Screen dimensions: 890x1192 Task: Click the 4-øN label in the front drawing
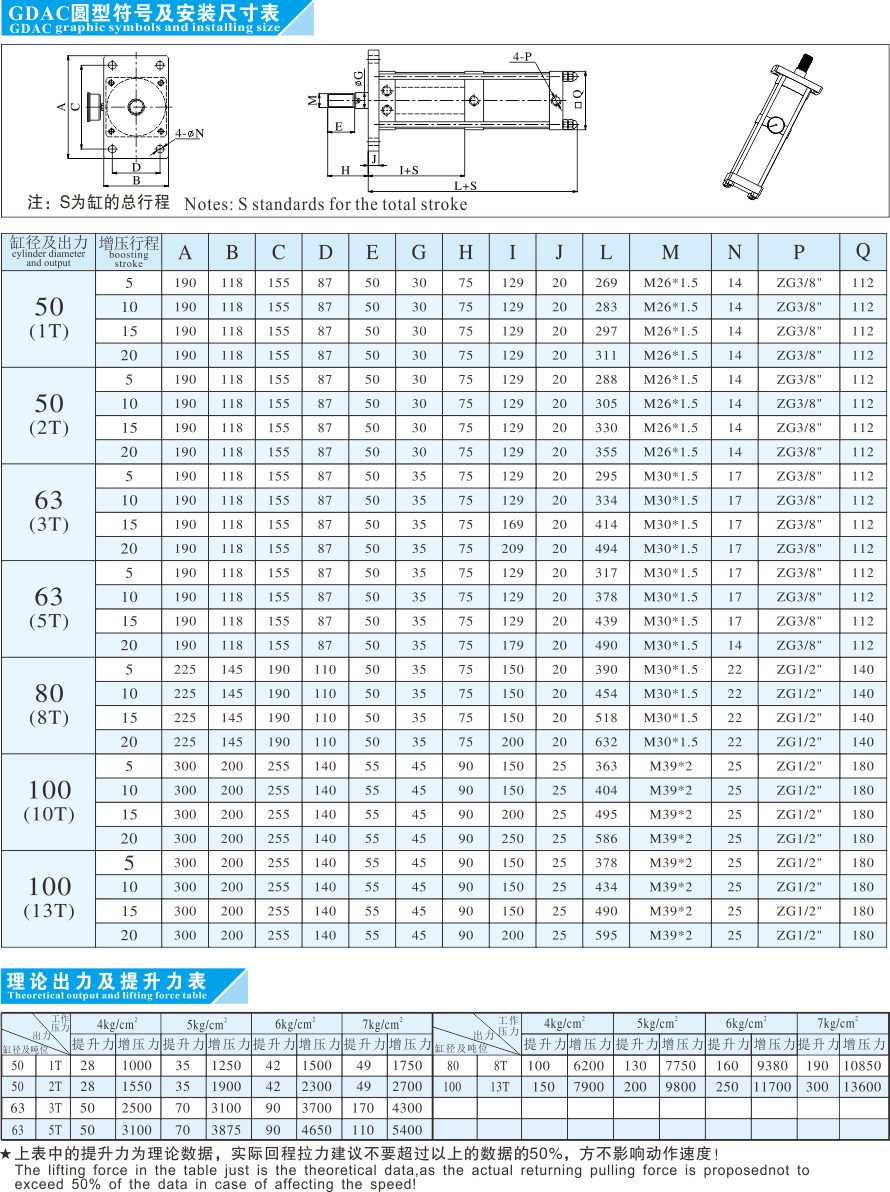[188, 133]
